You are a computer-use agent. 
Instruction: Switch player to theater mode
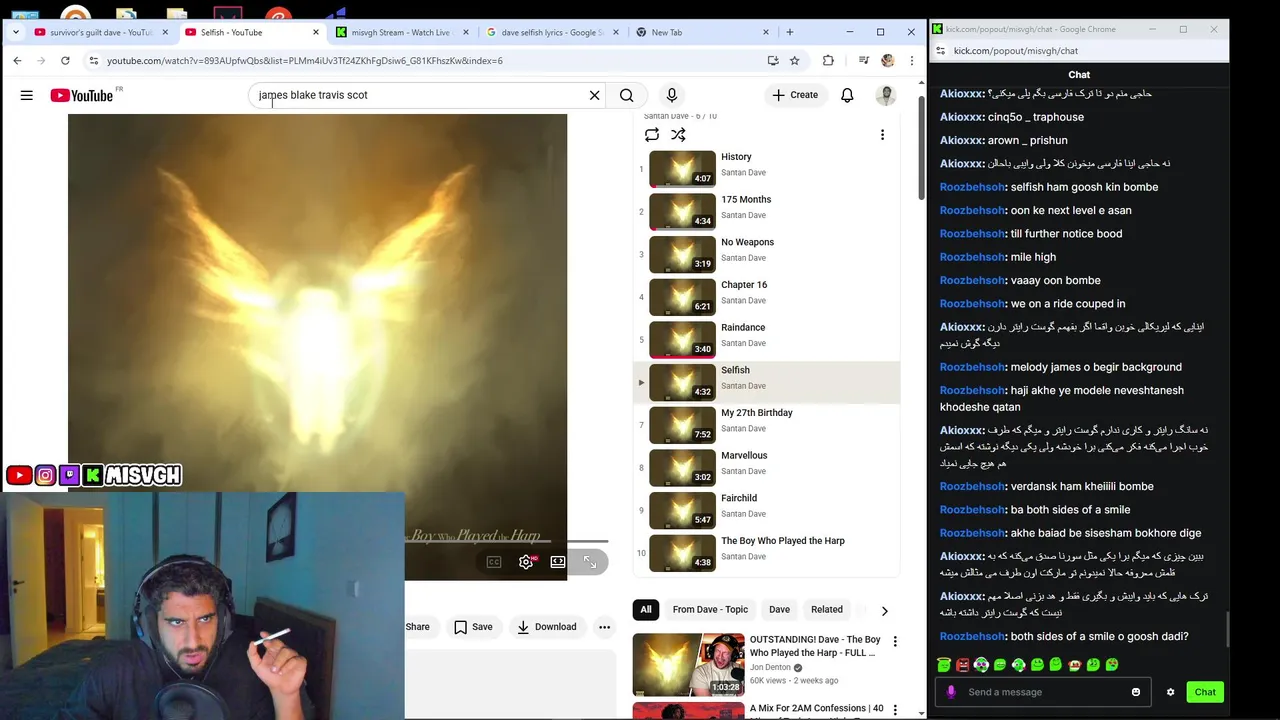click(x=558, y=562)
